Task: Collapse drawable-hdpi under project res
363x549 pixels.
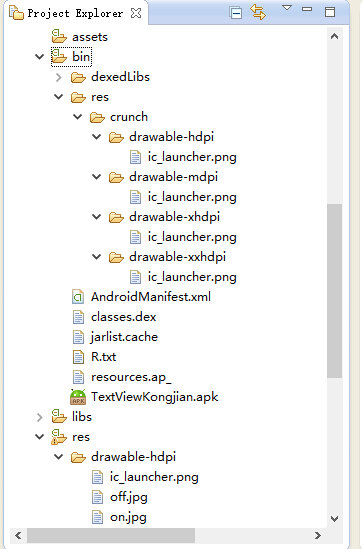Action: pyautogui.click(x=58, y=457)
